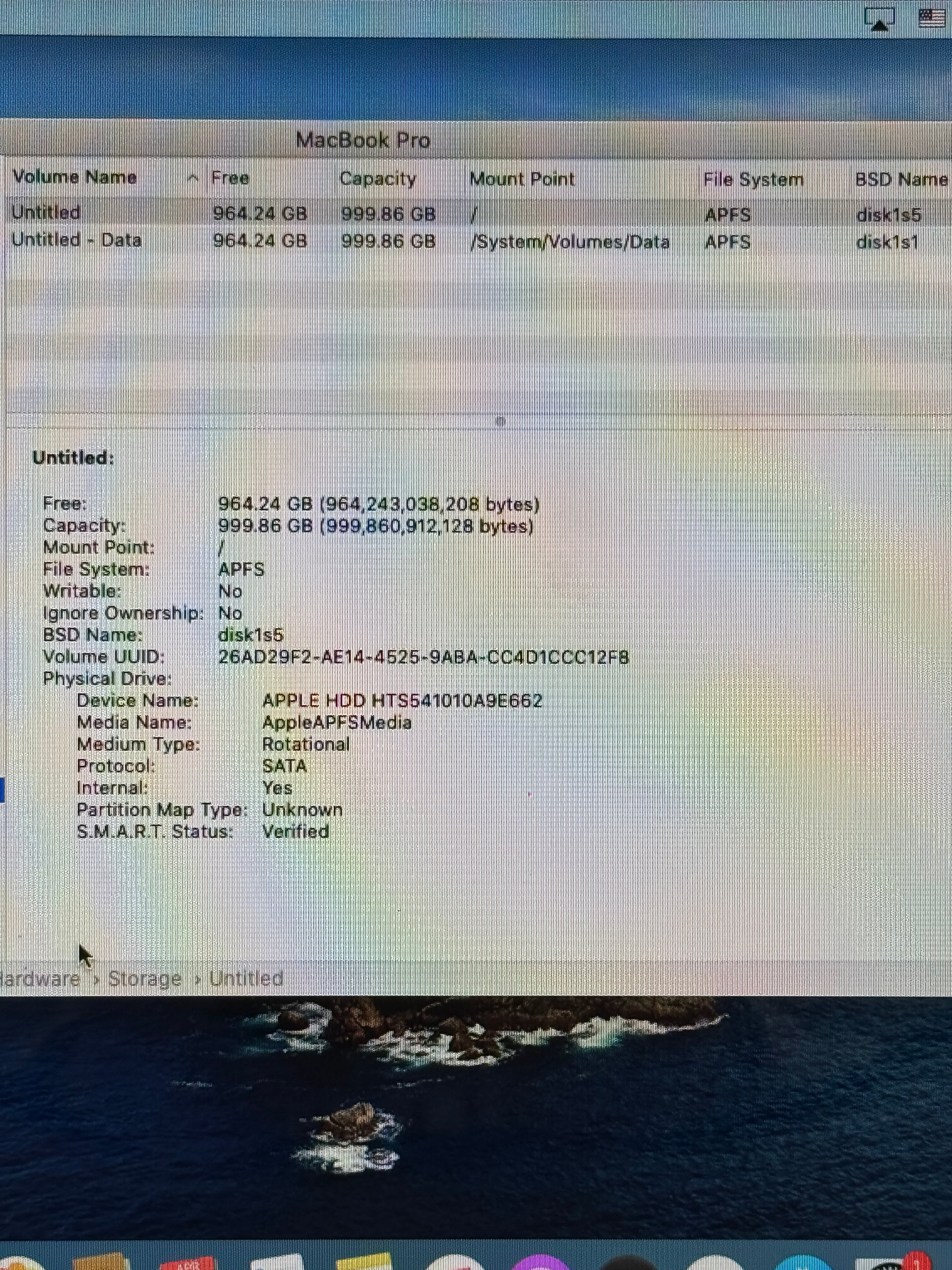The image size is (952, 1270).
Task: Sort volumes by the Free column
Action: click(229, 178)
